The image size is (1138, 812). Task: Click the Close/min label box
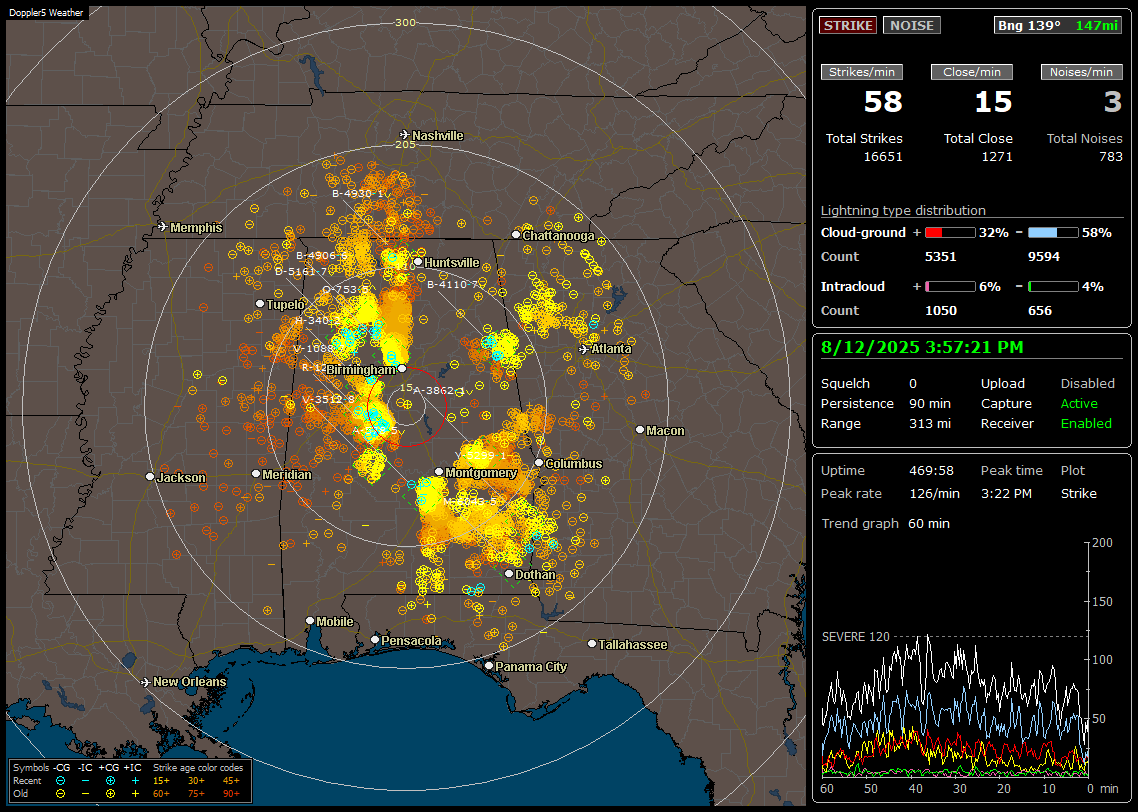point(972,72)
